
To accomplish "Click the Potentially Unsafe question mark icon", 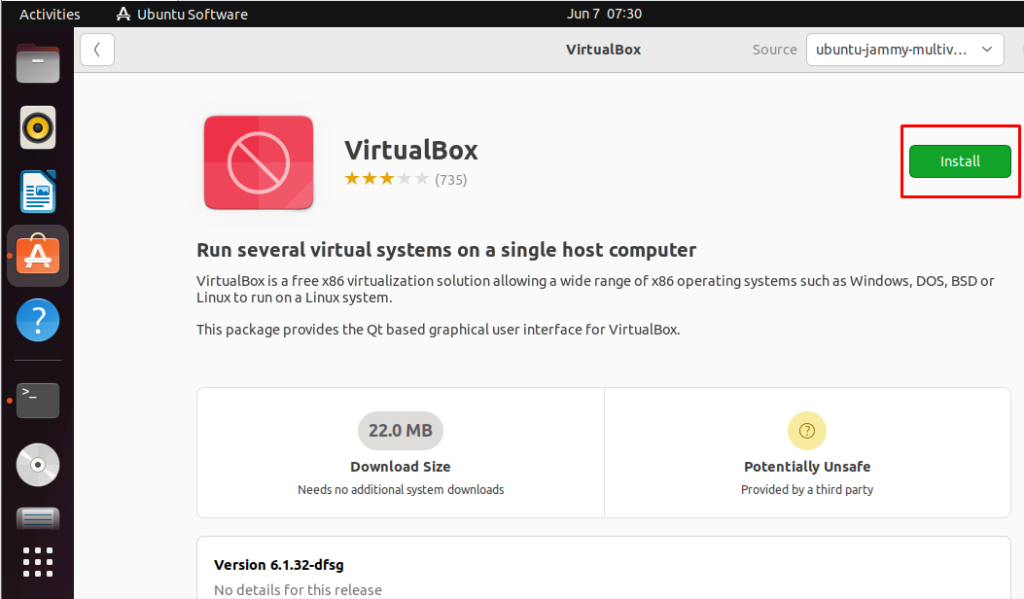I will click(807, 430).
